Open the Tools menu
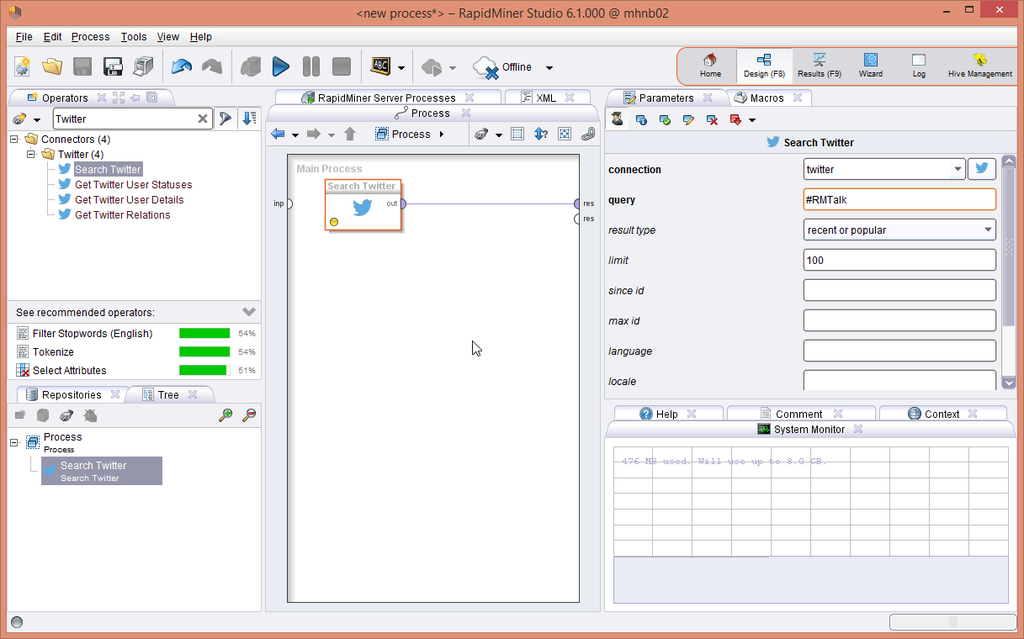 (133, 37)
